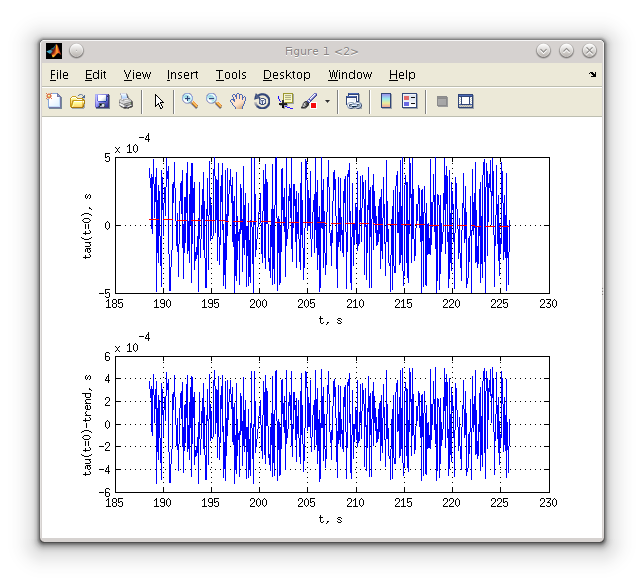
Task: Toggle the Edit Plot arrow tool
Action: click(158, 101)
